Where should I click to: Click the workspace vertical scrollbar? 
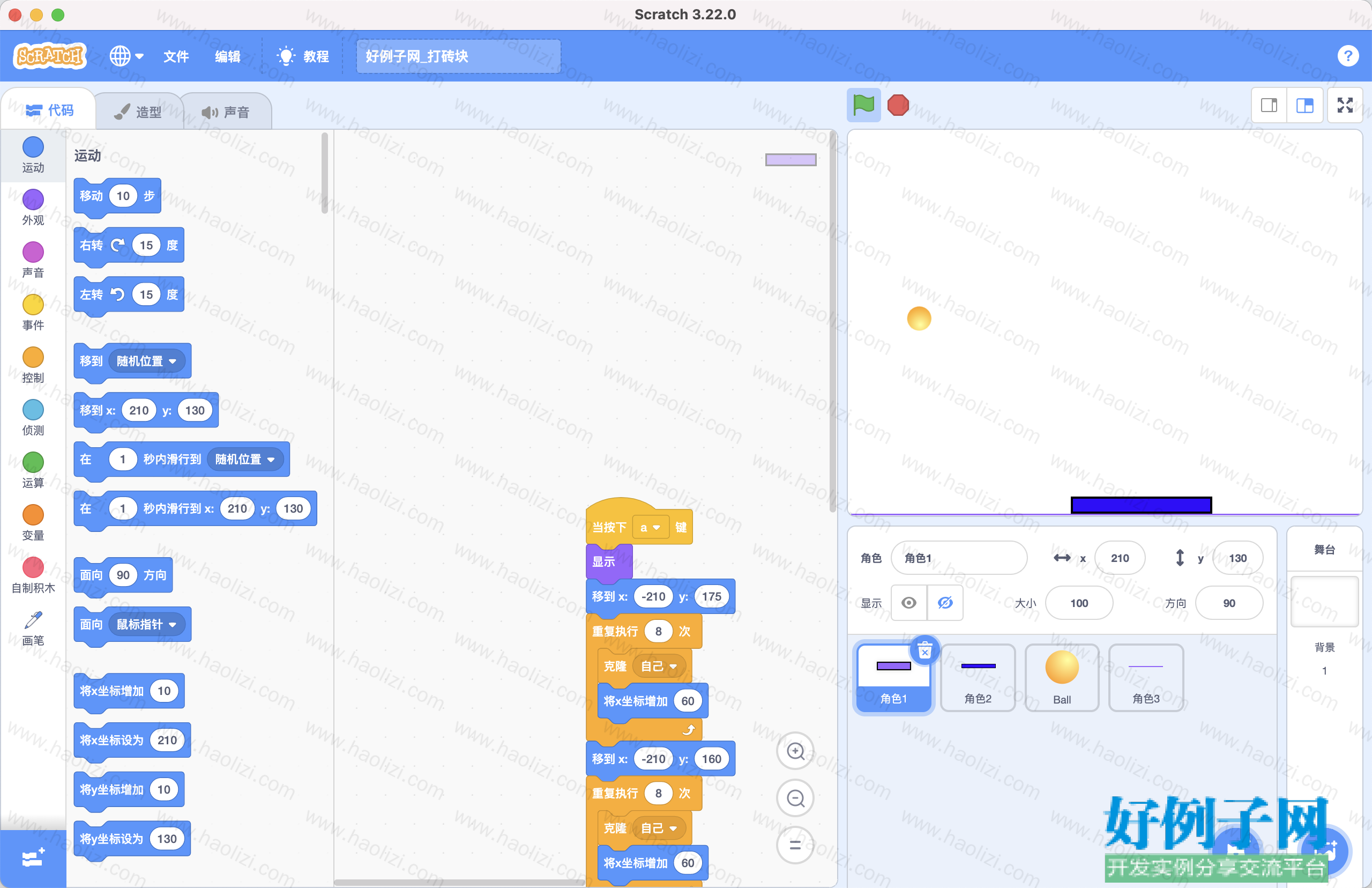(x=833, y=322)
